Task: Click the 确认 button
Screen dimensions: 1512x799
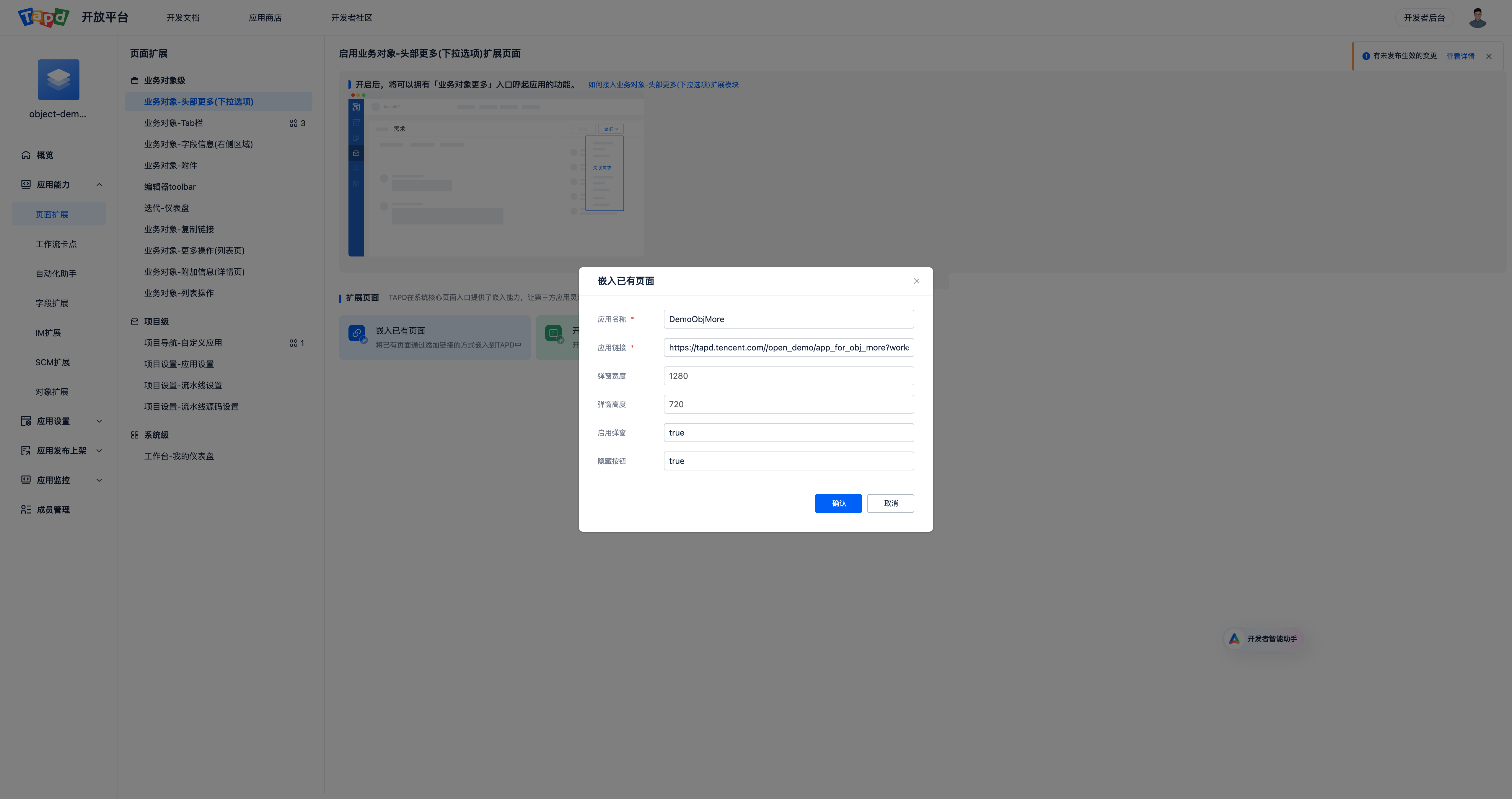Action: pos(838,504)
